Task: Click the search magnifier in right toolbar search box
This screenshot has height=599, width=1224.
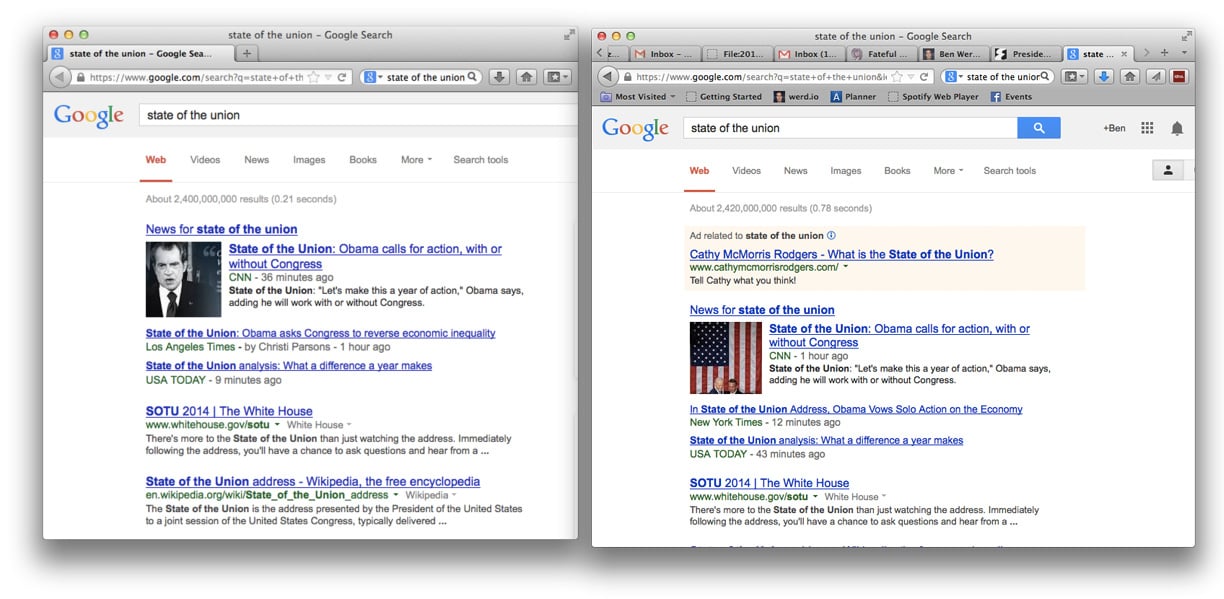Action: pyautogui.click(x=1045, y=76)
